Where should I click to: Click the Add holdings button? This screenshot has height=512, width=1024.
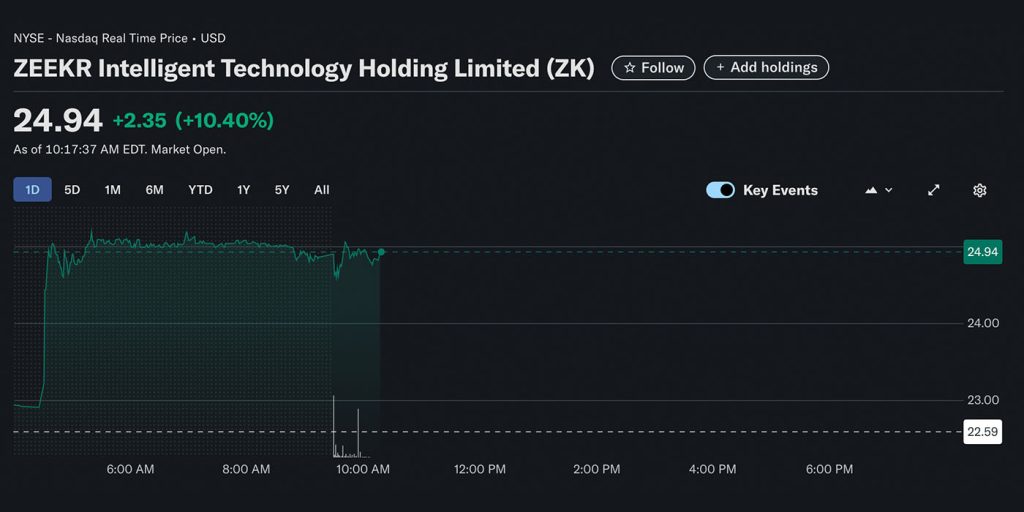(x=766, y=68)
